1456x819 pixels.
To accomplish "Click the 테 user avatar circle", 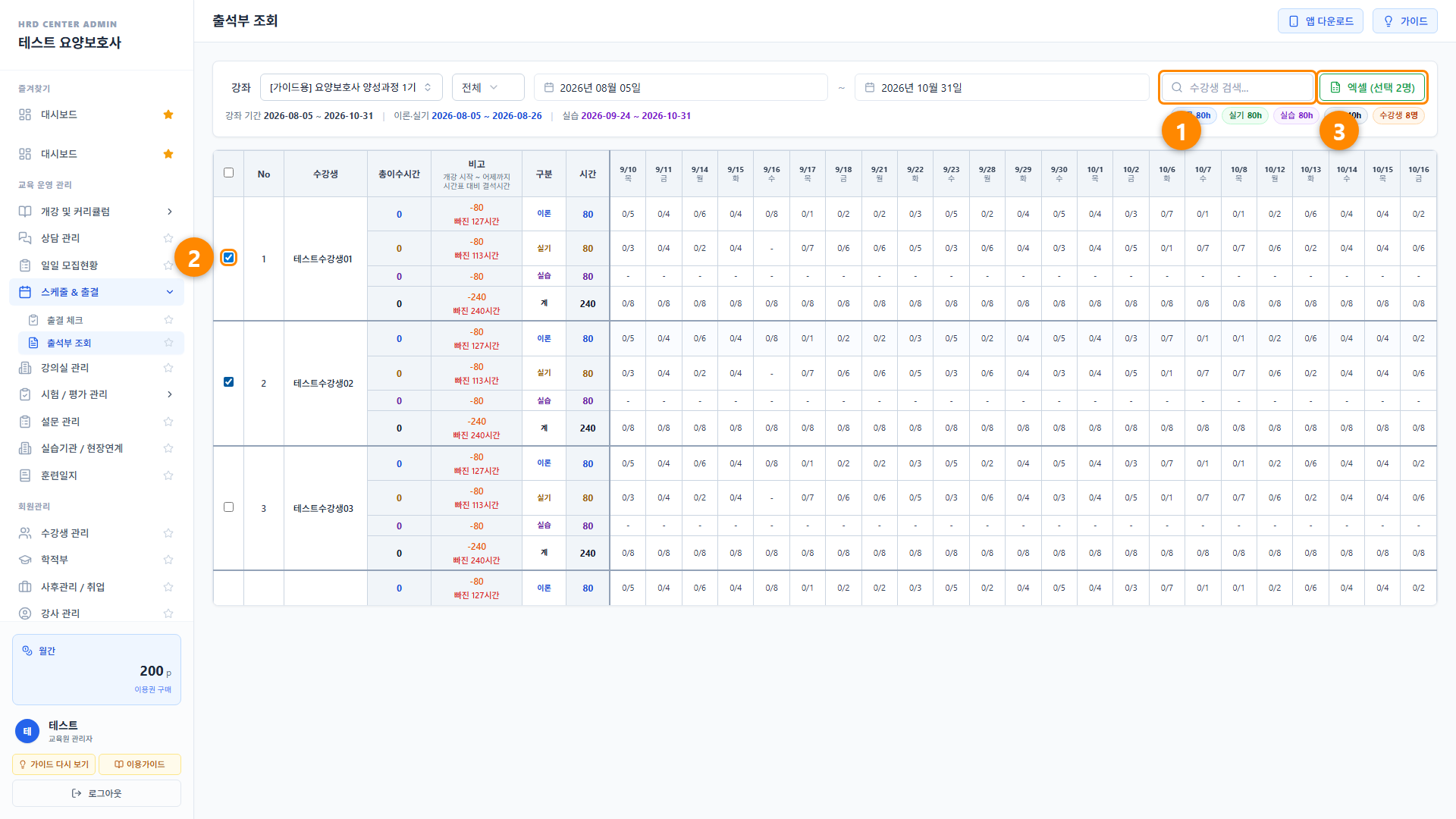I will [x=27, y=731].
